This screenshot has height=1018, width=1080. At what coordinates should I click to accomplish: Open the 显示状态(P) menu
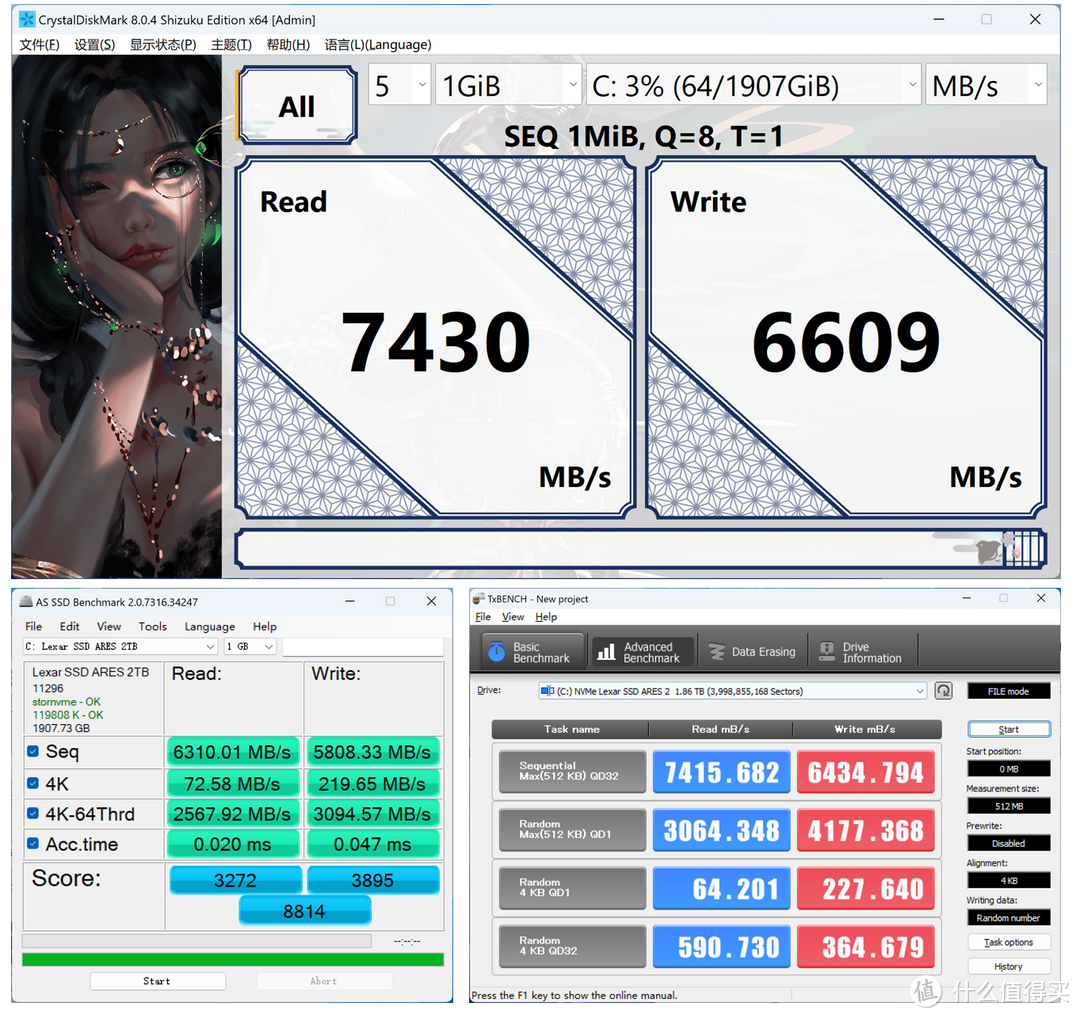163,45
